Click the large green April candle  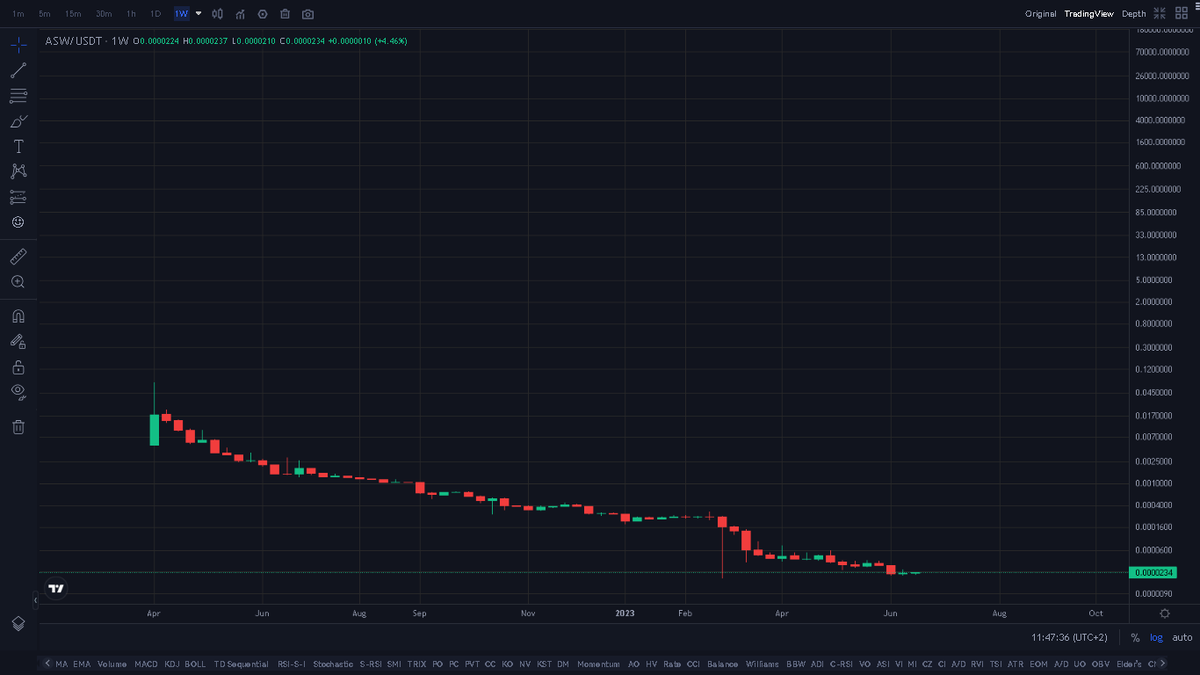[154, 428]
